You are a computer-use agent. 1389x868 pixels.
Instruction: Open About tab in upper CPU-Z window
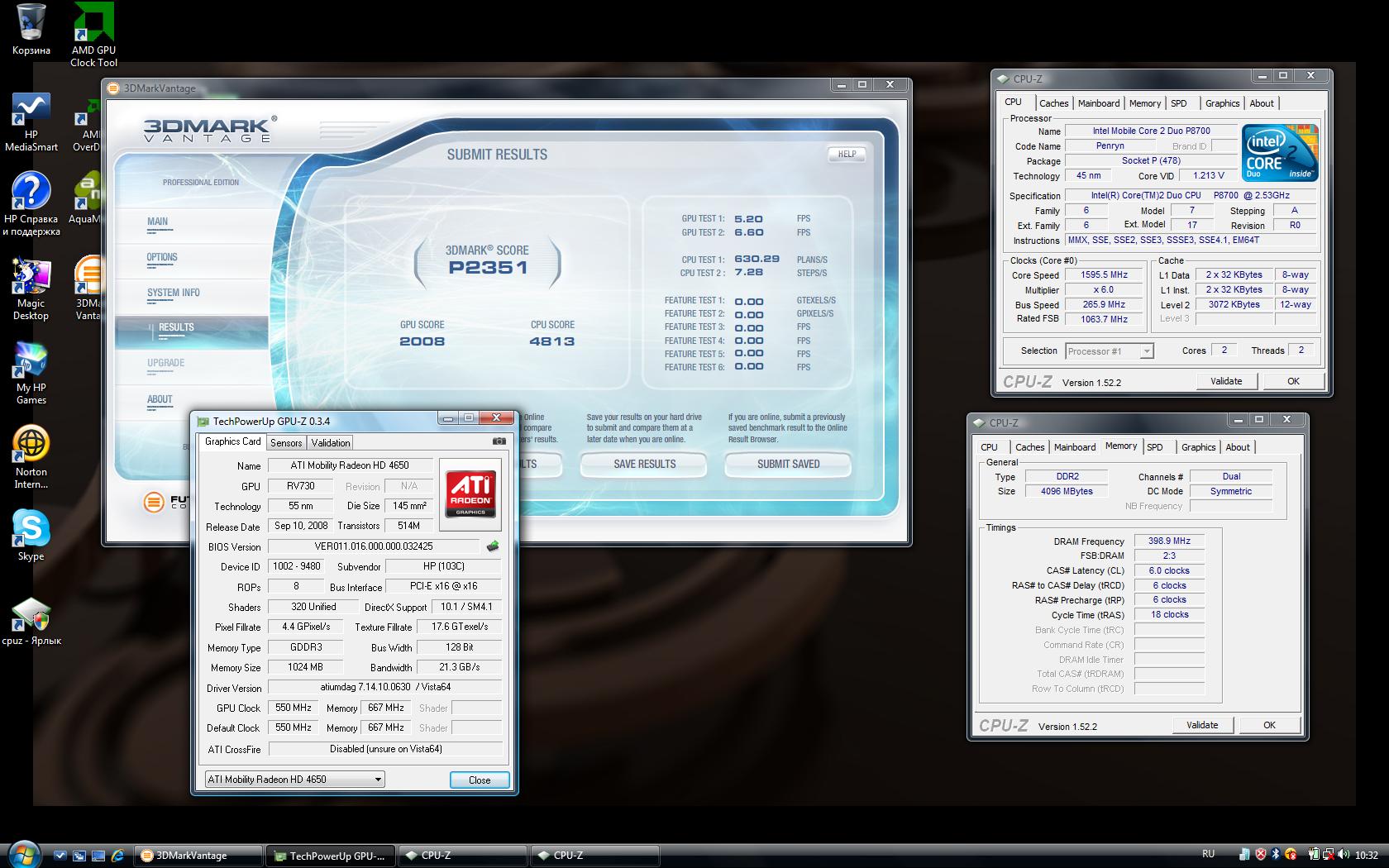(1262, 103)
